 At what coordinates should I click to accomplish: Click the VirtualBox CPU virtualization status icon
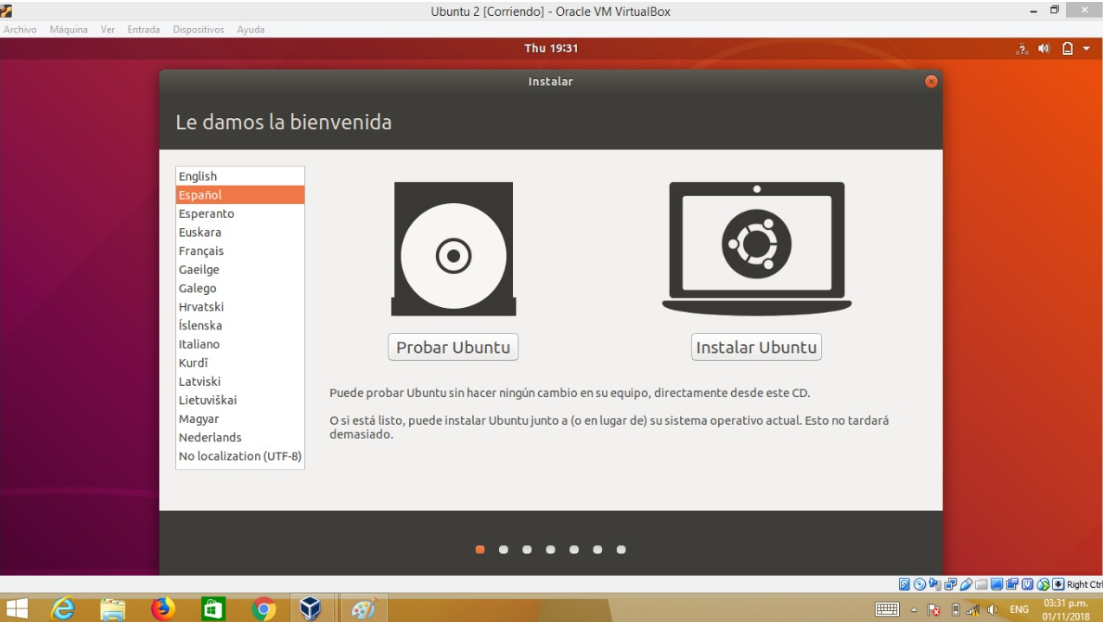click(1028, 584)
